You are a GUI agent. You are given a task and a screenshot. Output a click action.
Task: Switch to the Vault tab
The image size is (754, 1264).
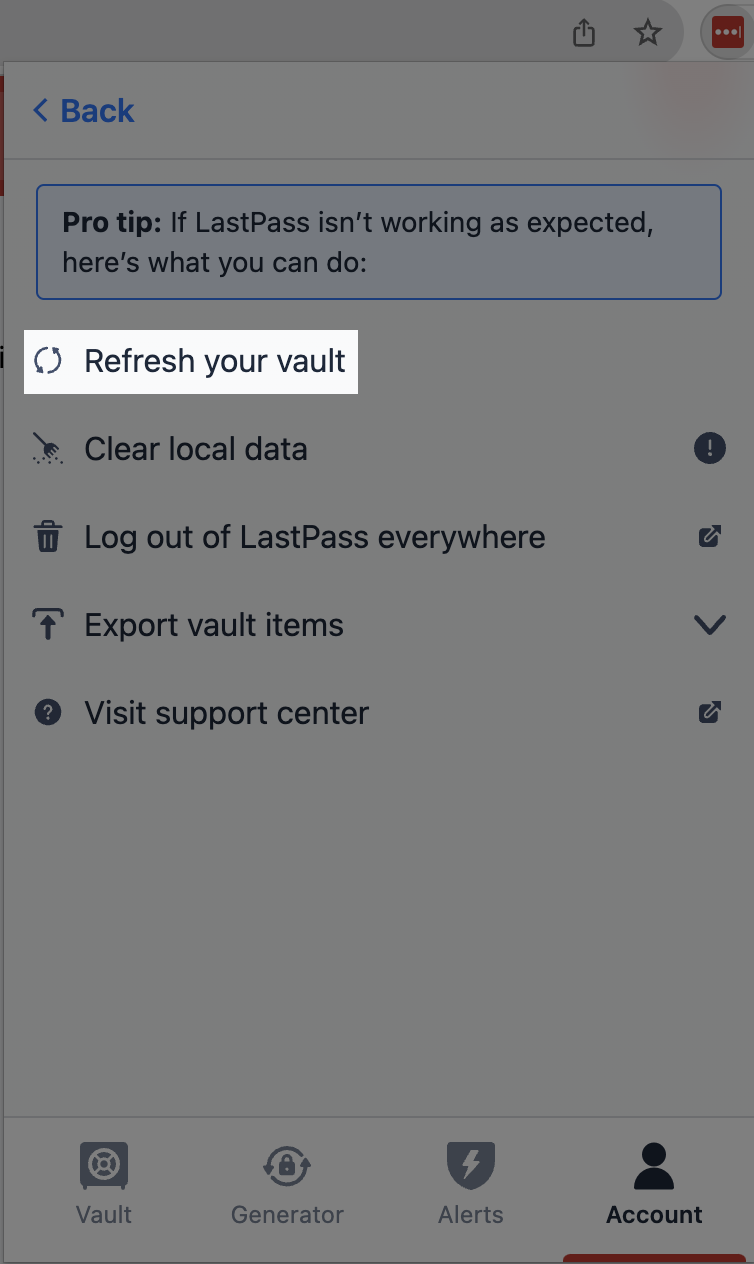[x=104, y=1184]
